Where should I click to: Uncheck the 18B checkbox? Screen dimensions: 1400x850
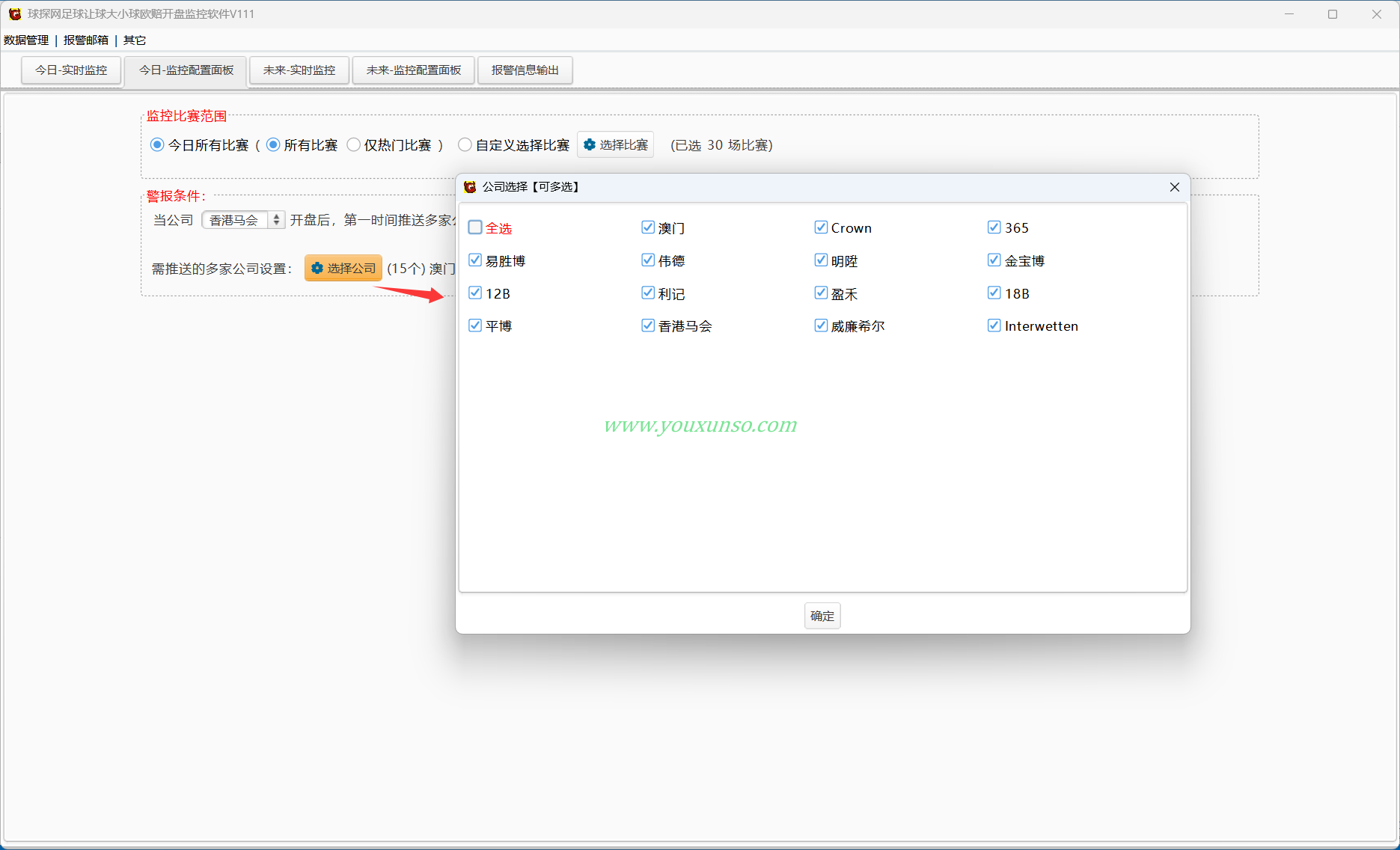(994, 293)
